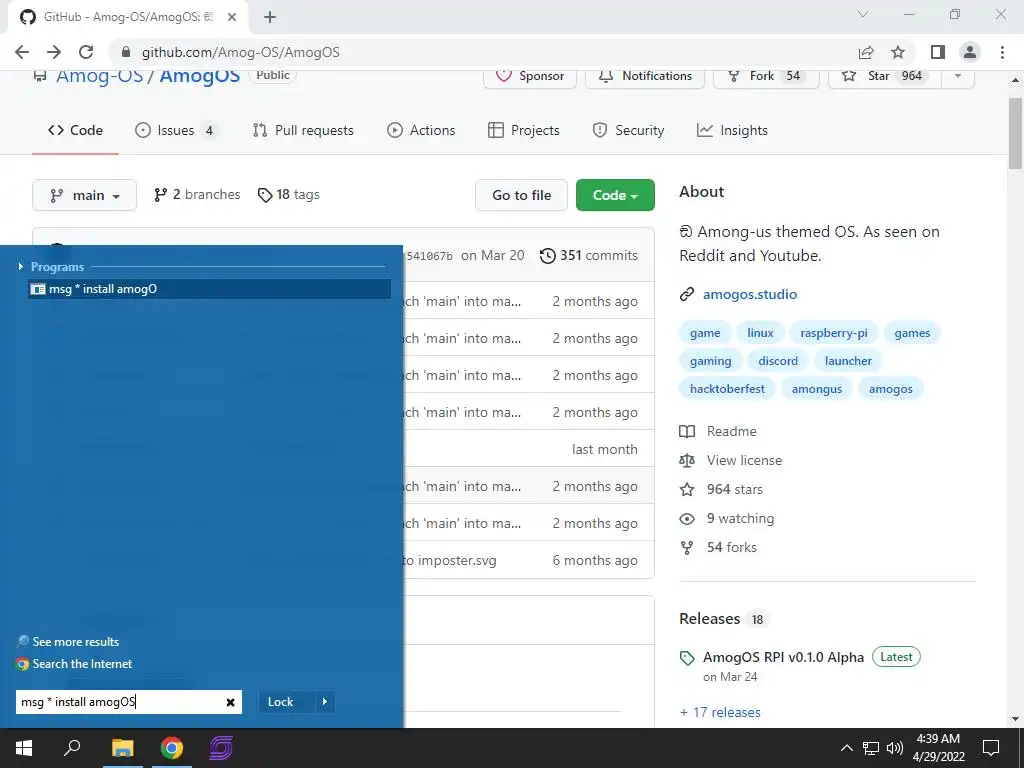Open the Security tab

[x=628, y=131]
